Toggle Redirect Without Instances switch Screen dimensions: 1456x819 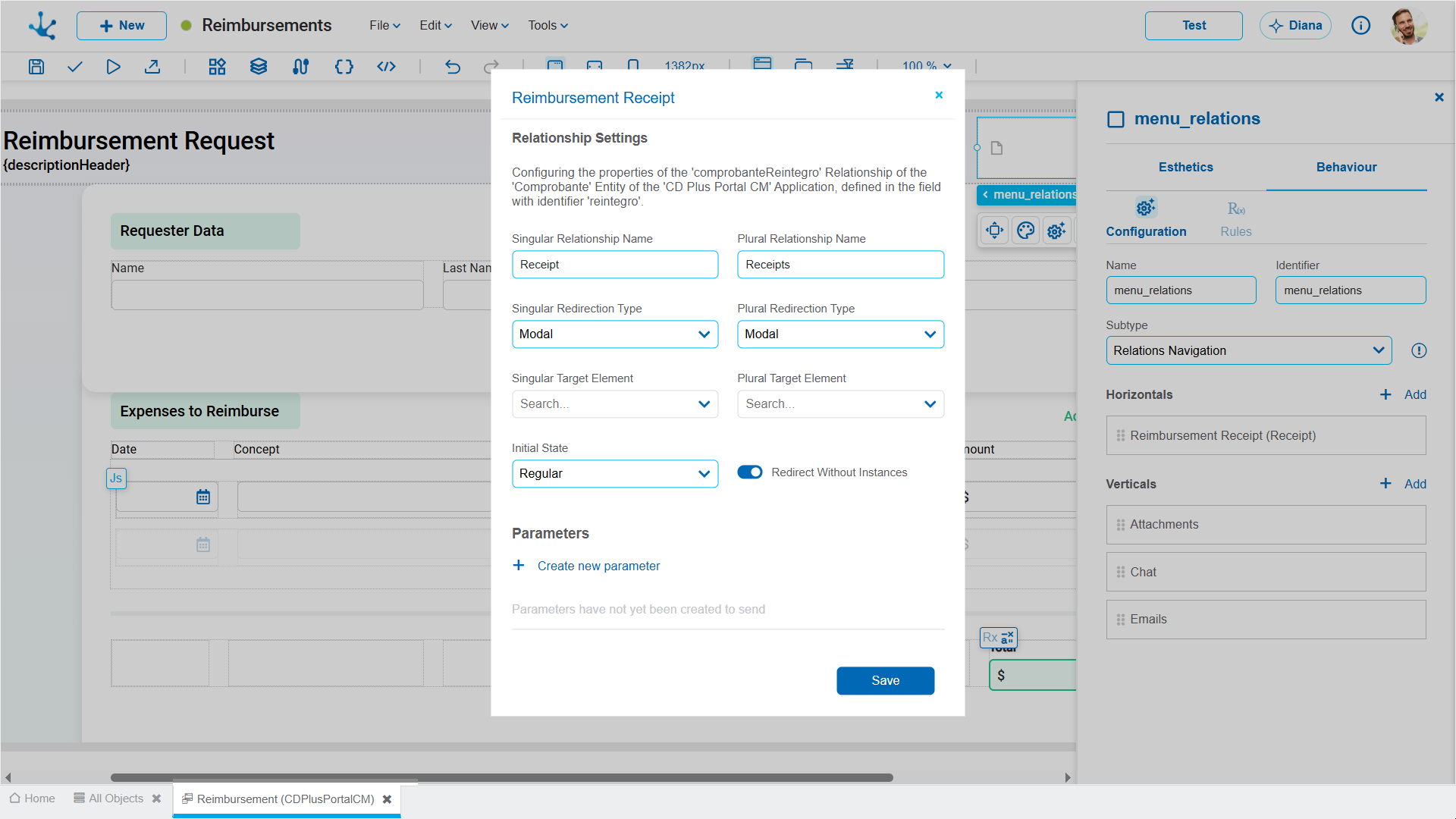pos(750,472)
